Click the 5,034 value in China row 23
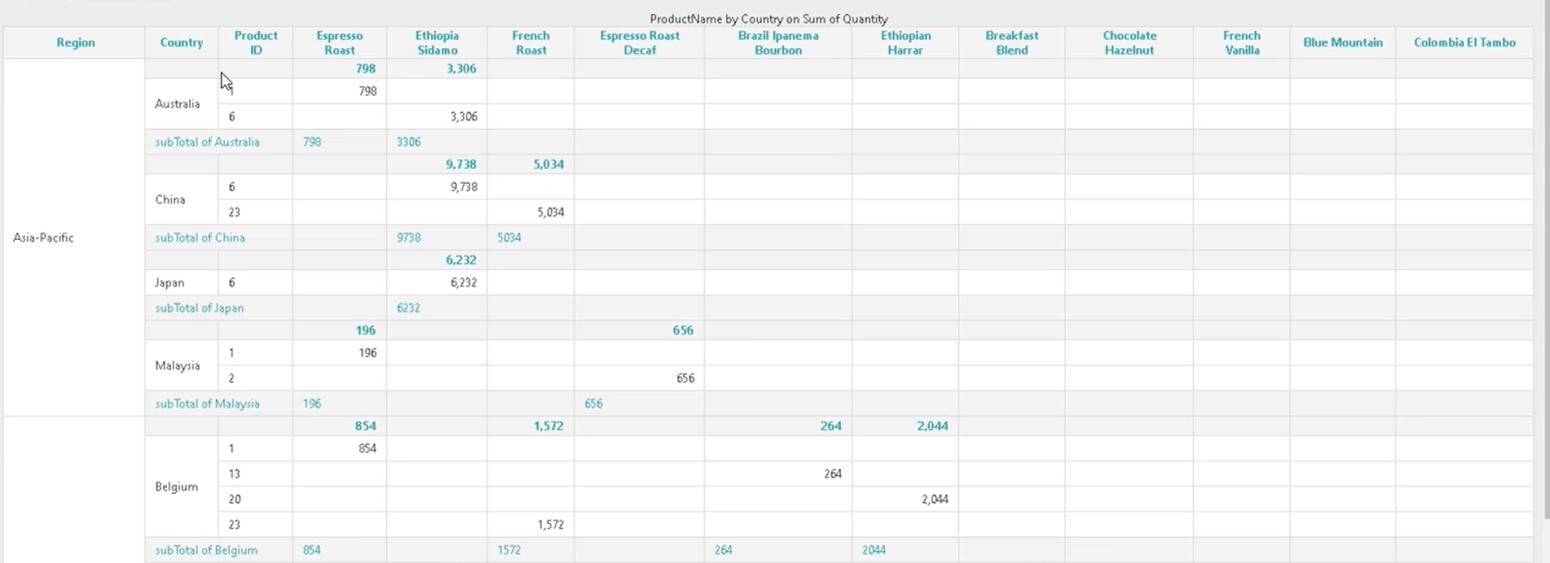Image resolution: width=1550 pixels, height=563 pixels. point(550,212)
